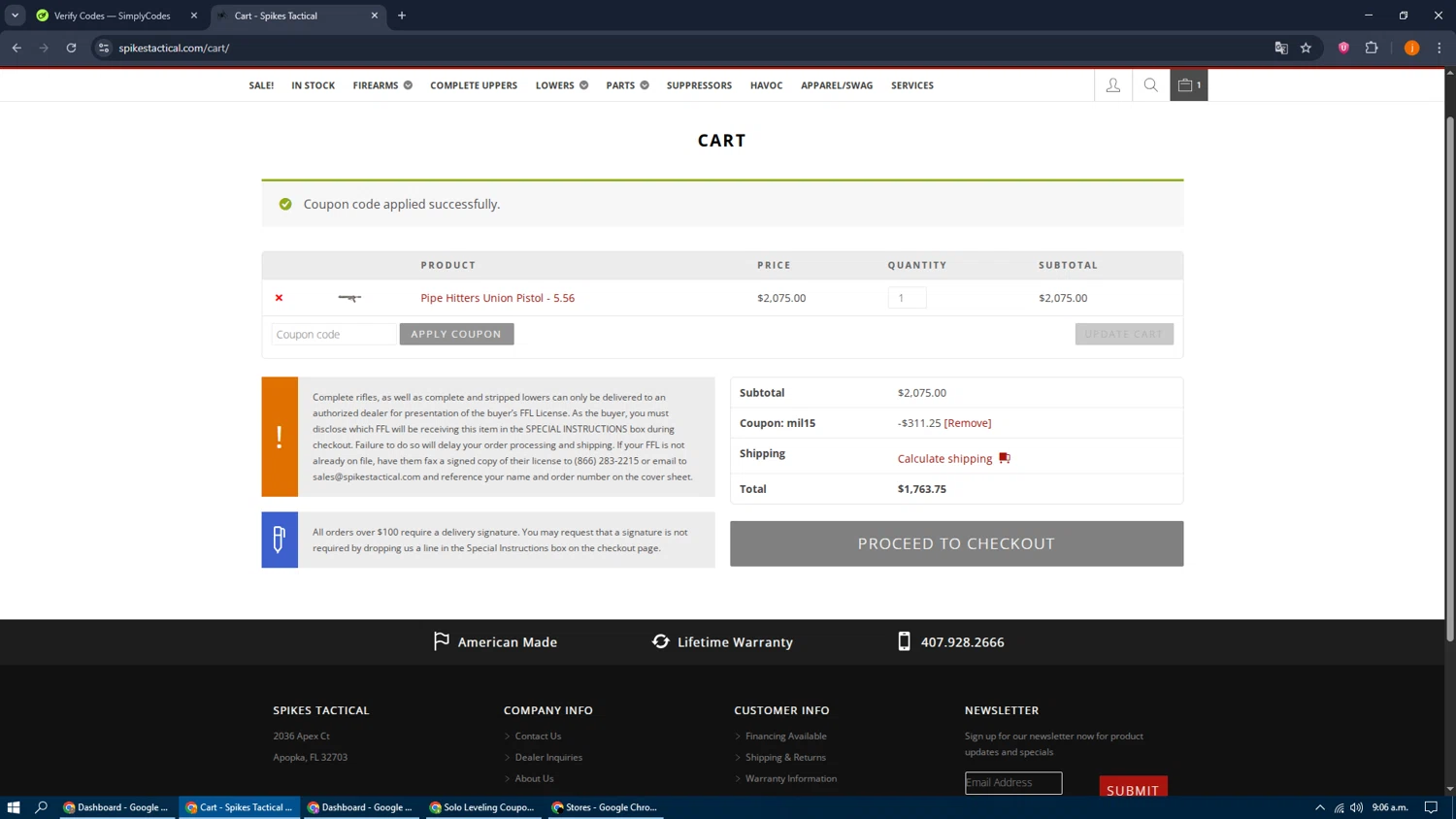Image resolution: width=1456 pixels, height=819 pixels.
Task: Click the pistol product thumbnail
Action: pos(349,298)
